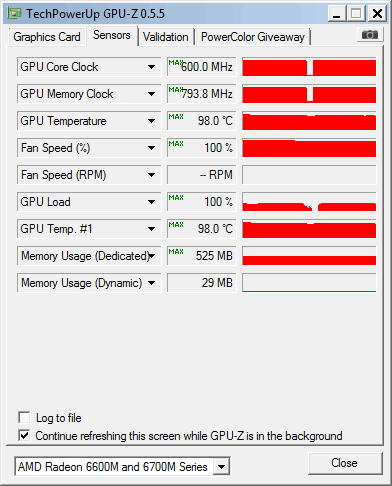Enable the Log to file checkbox
This screenshot has height=486, width=392.
(24, 417)
